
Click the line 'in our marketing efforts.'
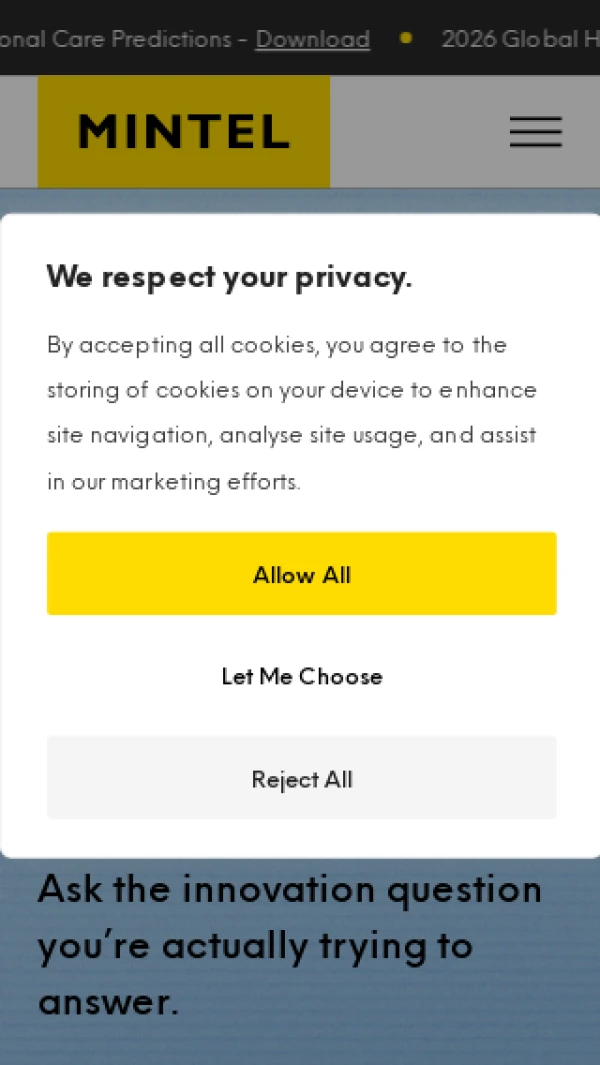173,482
